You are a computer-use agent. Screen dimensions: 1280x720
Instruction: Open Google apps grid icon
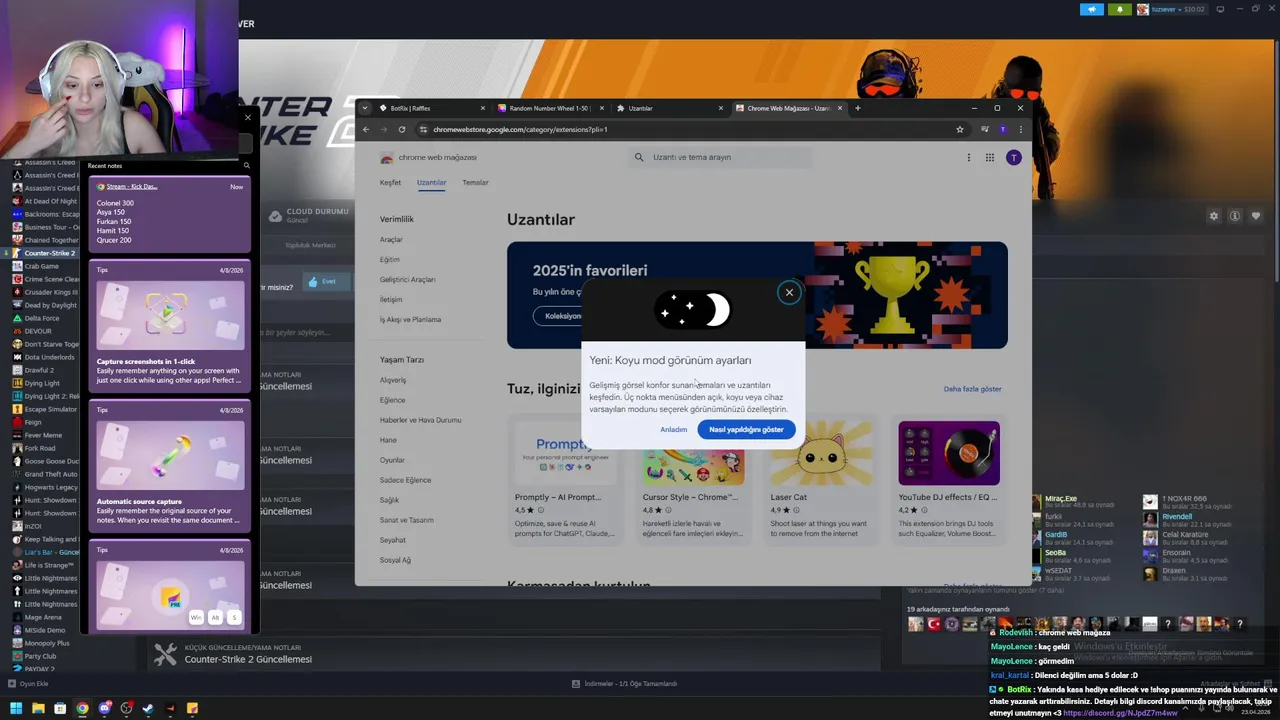pos(990,157)
